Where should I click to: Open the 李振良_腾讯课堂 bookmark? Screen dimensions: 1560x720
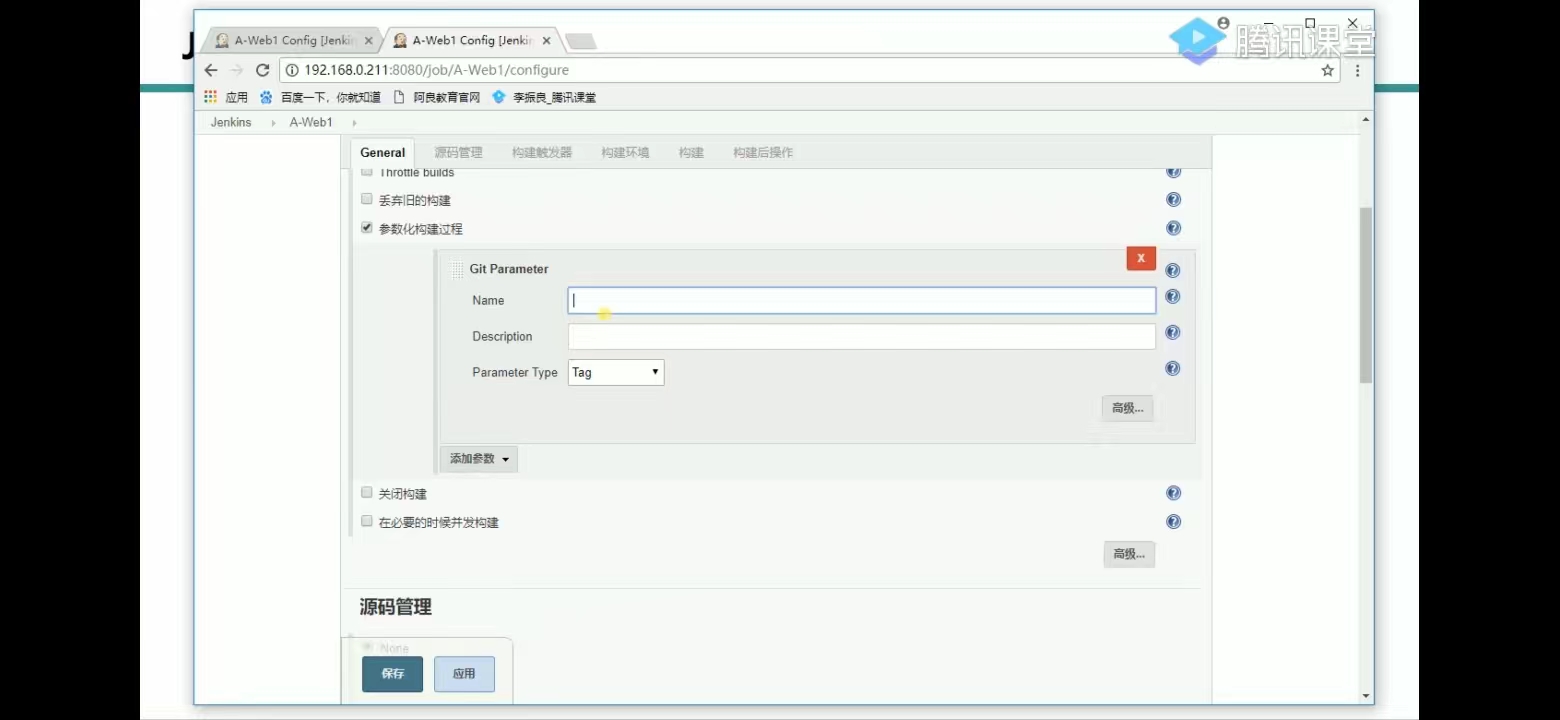(544, 97)
